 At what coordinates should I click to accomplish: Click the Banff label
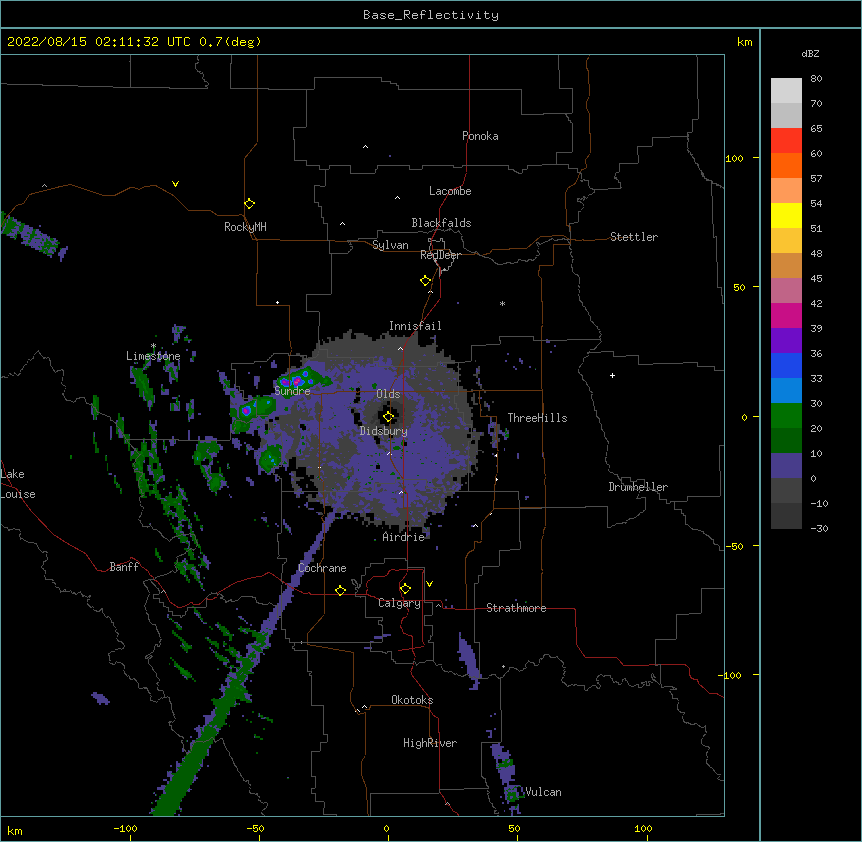point(124,567)
